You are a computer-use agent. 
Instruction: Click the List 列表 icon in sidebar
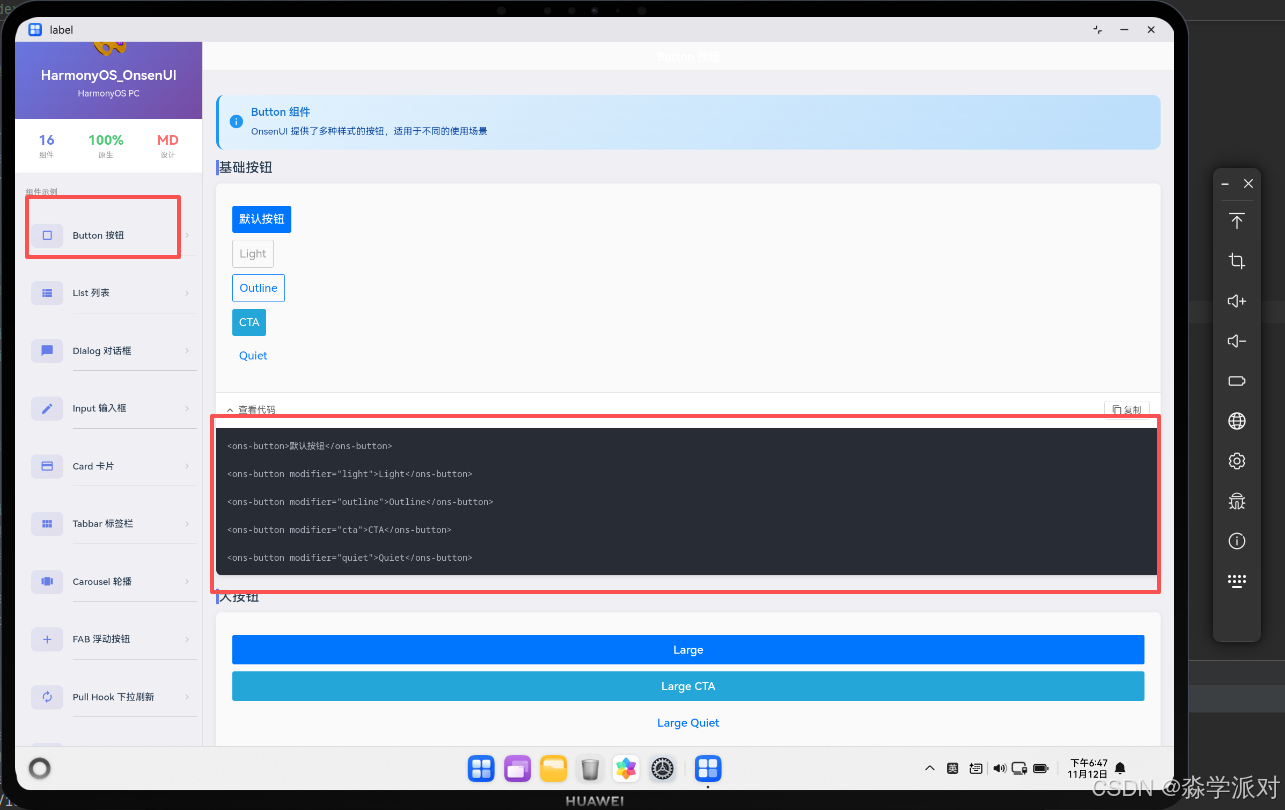point(47,293)
